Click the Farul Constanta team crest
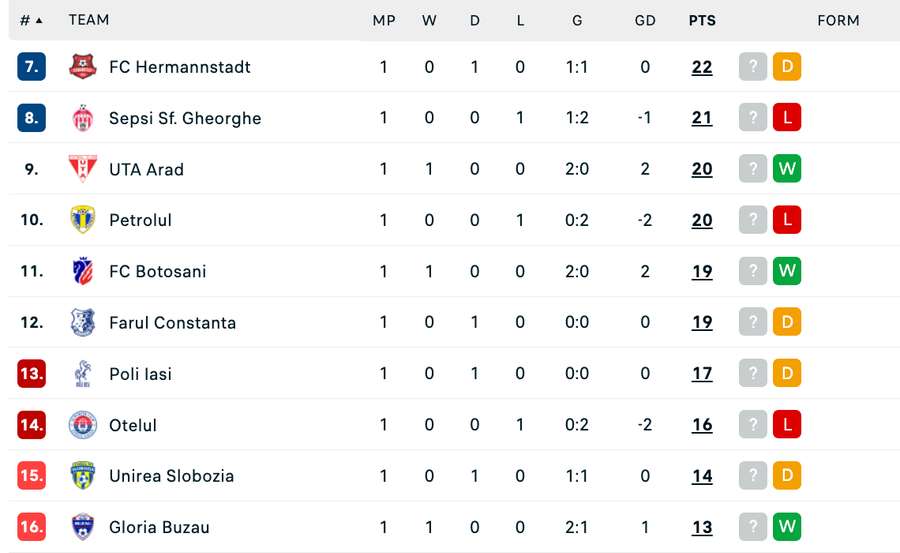The width and height of the screenshot is (900, 553). tap(82, 322)
